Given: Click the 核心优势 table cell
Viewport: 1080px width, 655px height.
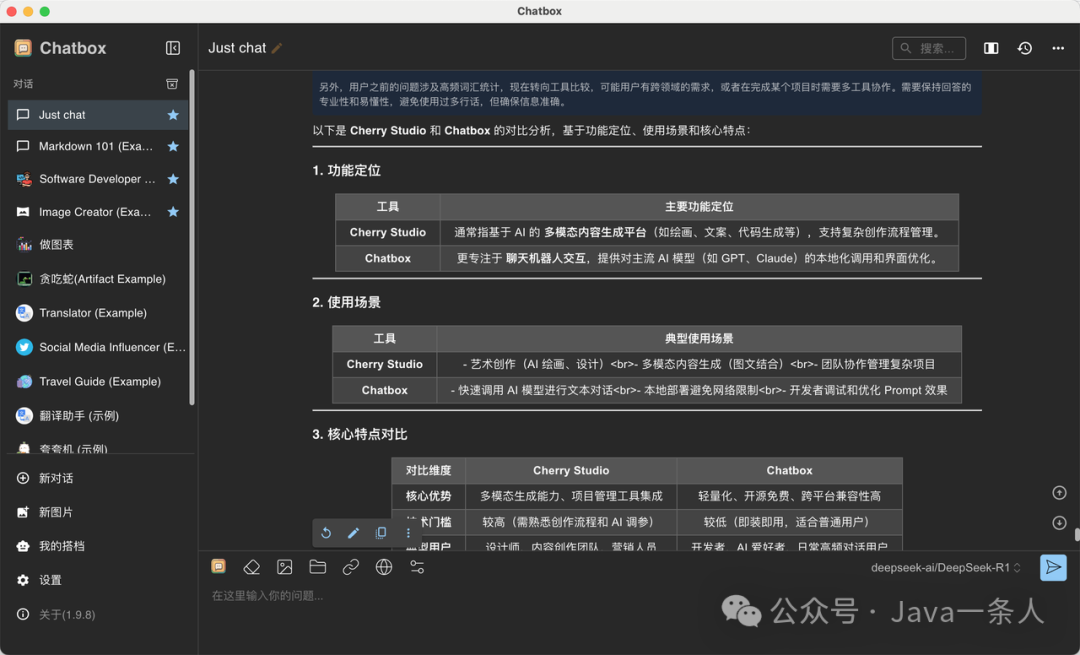Looking at the screenshot, I should [428, 496].
